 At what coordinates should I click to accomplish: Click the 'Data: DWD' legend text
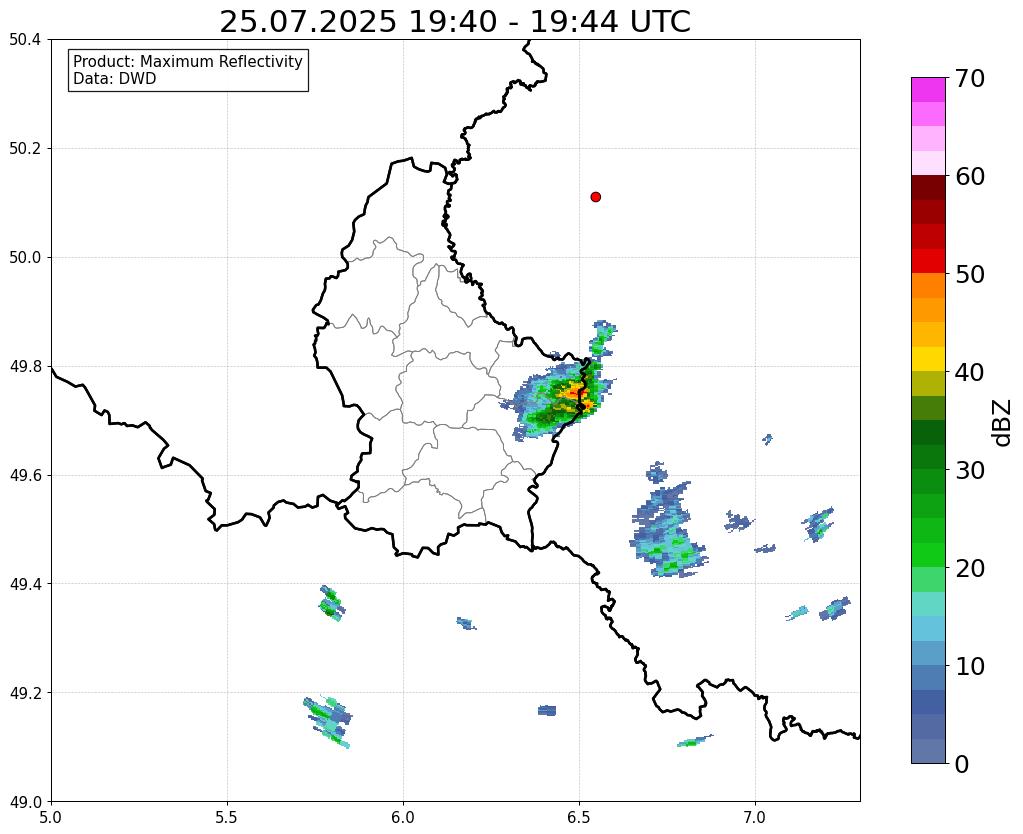[x=115, y=78]
